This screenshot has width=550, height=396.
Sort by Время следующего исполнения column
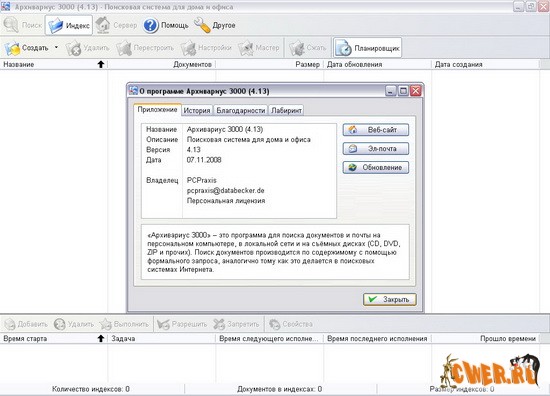(269, 339)
